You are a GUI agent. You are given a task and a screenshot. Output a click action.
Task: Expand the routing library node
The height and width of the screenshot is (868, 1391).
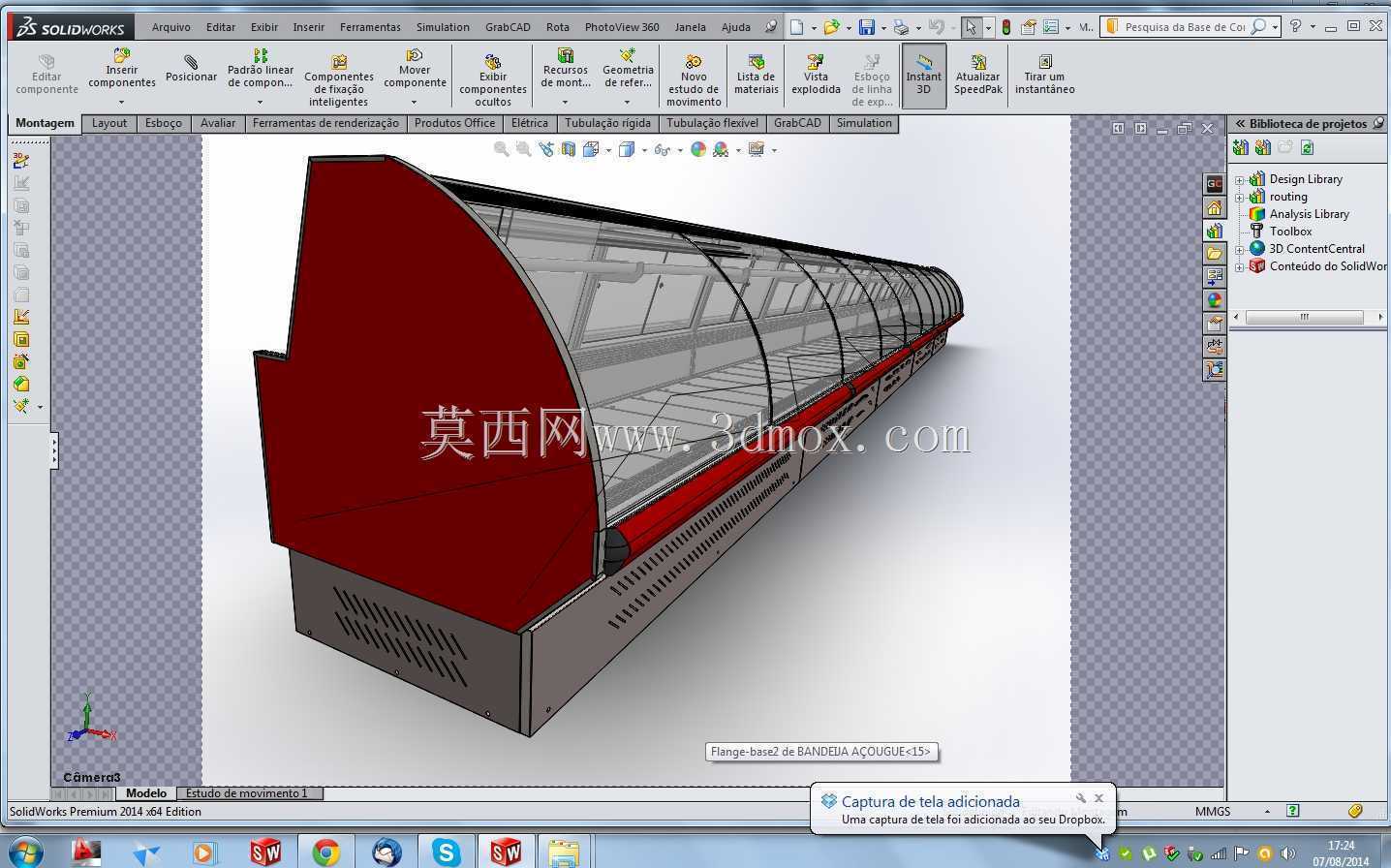click(x=1239, y=197)
